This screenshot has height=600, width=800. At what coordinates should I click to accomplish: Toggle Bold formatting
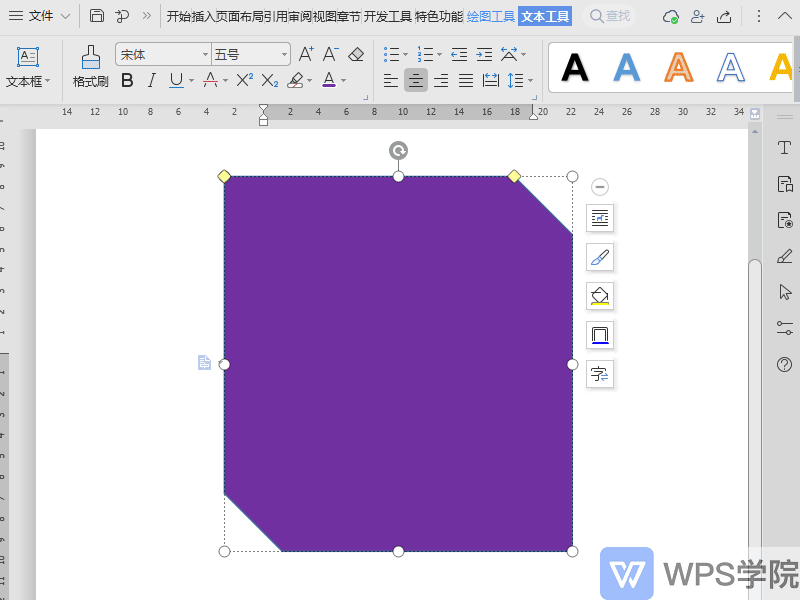128,80
